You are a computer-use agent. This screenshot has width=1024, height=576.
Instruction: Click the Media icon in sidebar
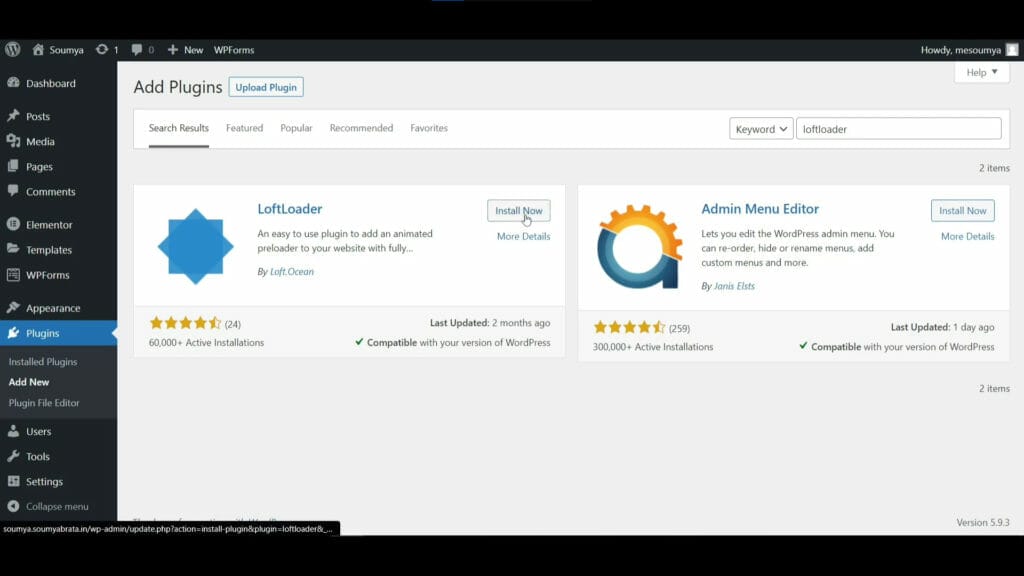pos(14,141)
